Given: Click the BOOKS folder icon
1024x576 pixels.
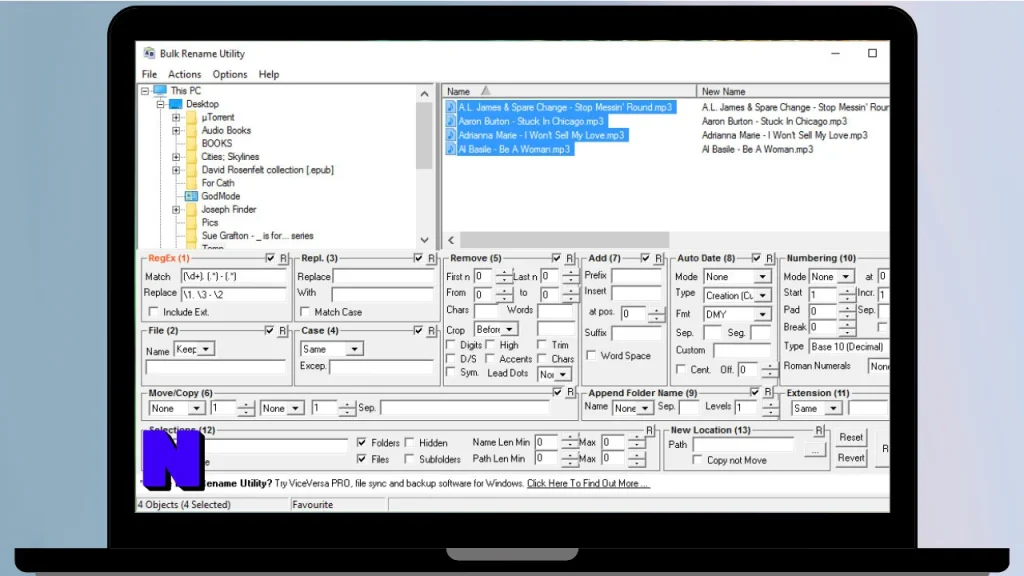Looking at the screenshot, I should tap(191, 144).
